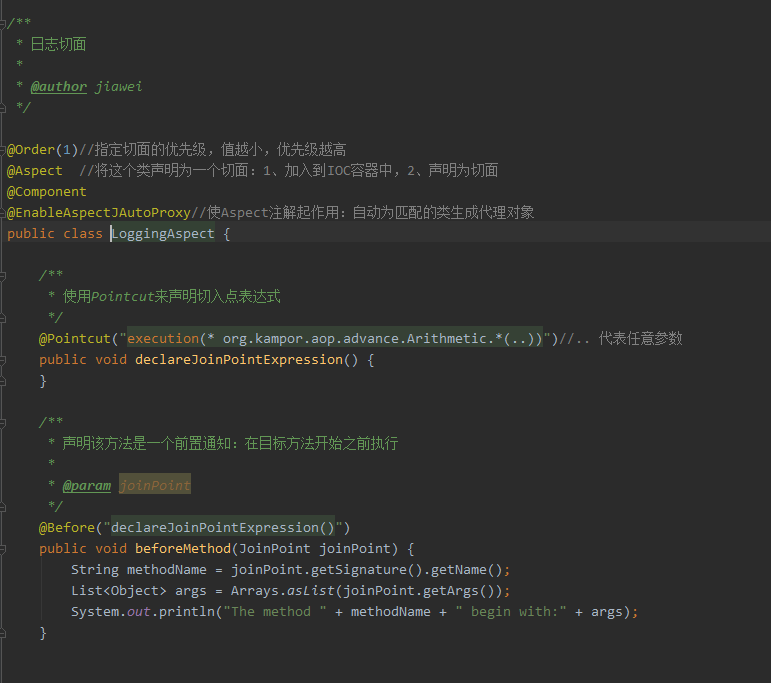Click the highlighted joinPoint param name in Javadoc

155,485
